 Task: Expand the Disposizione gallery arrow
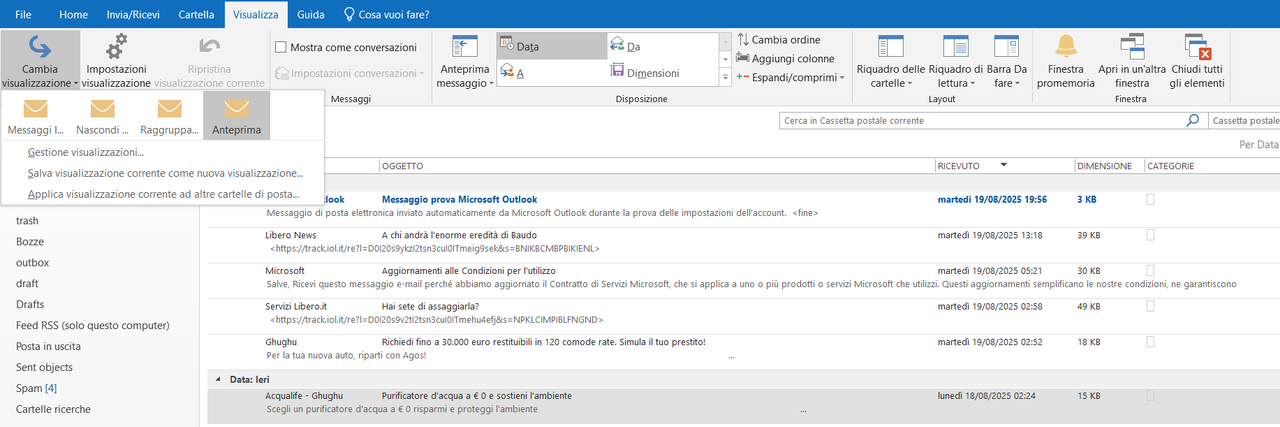[725, 78]
